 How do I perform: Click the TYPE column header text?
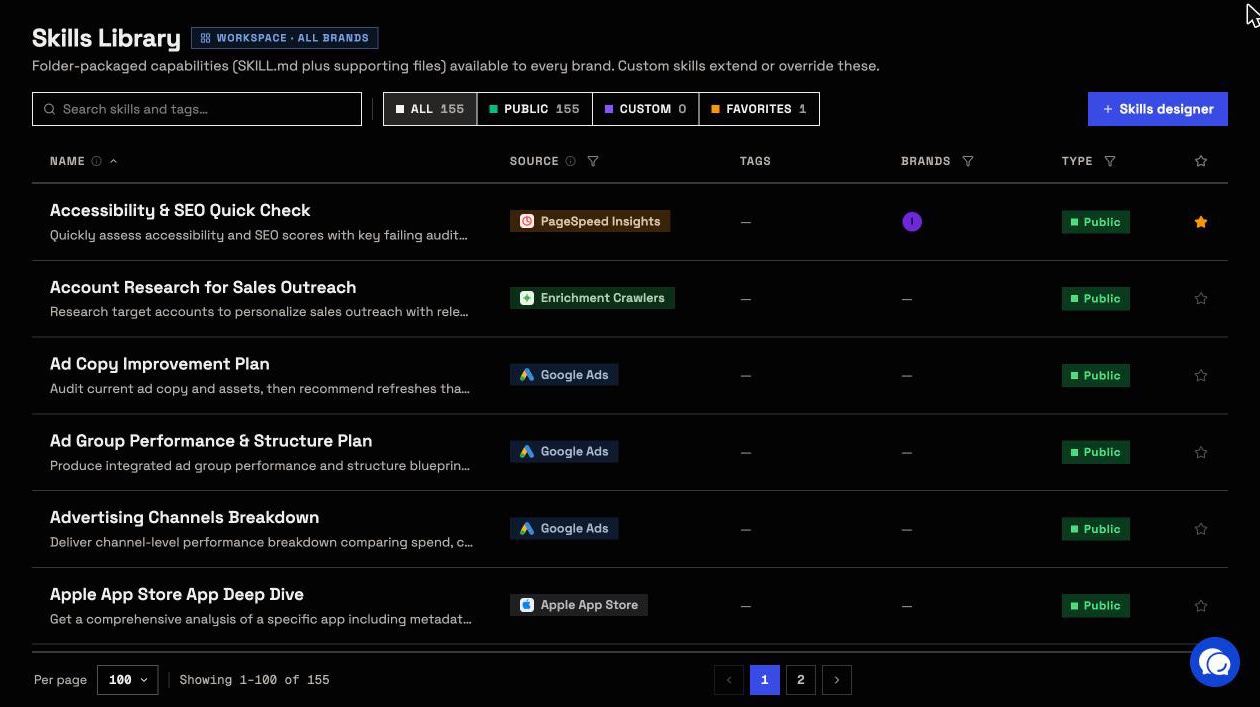pos(1077,161)
